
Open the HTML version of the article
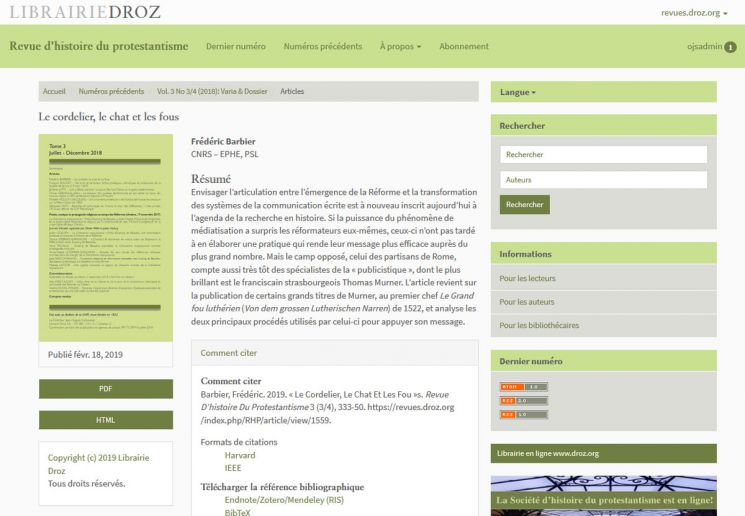(x=105, y=420)
